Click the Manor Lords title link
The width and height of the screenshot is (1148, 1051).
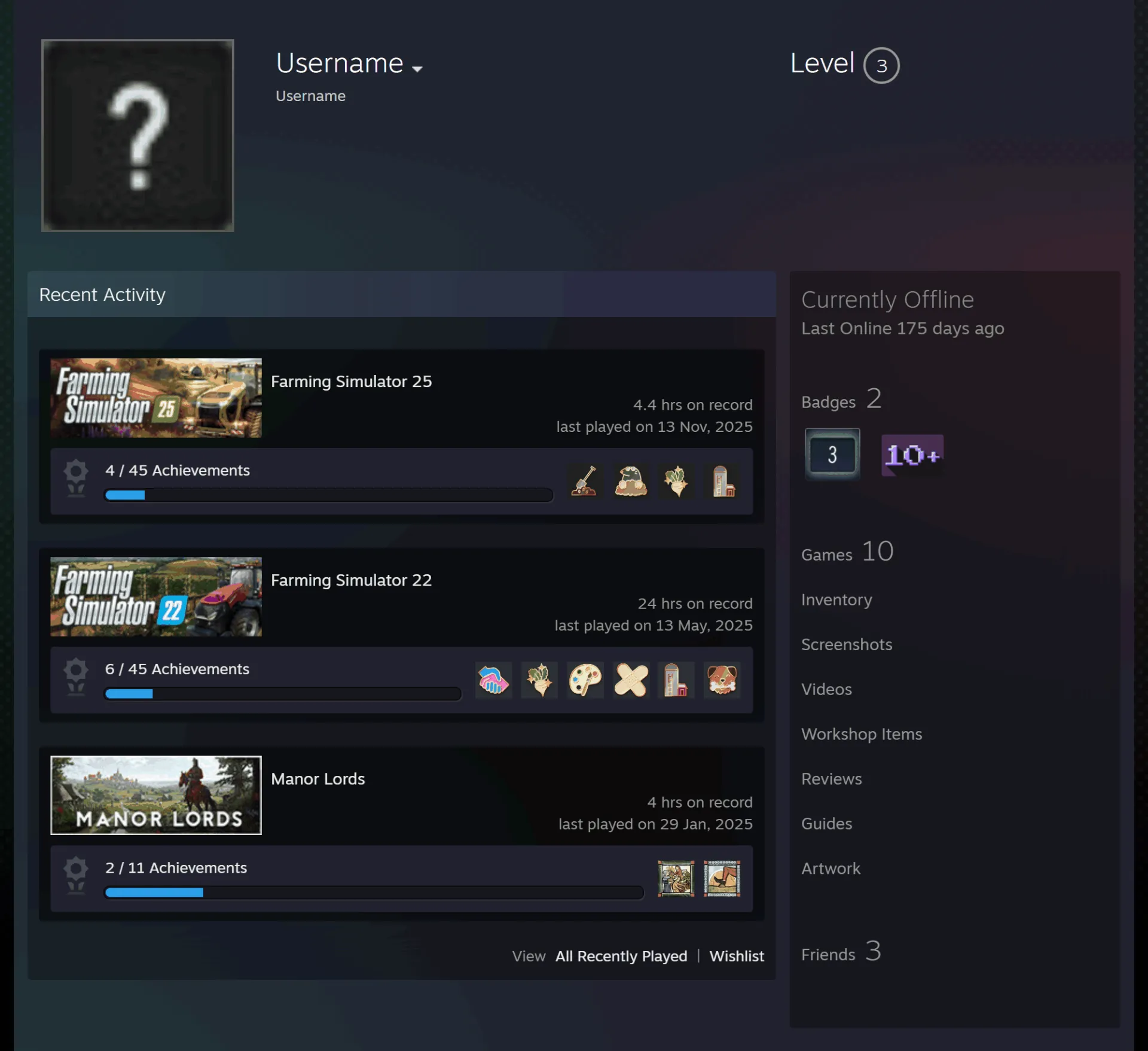317,778
